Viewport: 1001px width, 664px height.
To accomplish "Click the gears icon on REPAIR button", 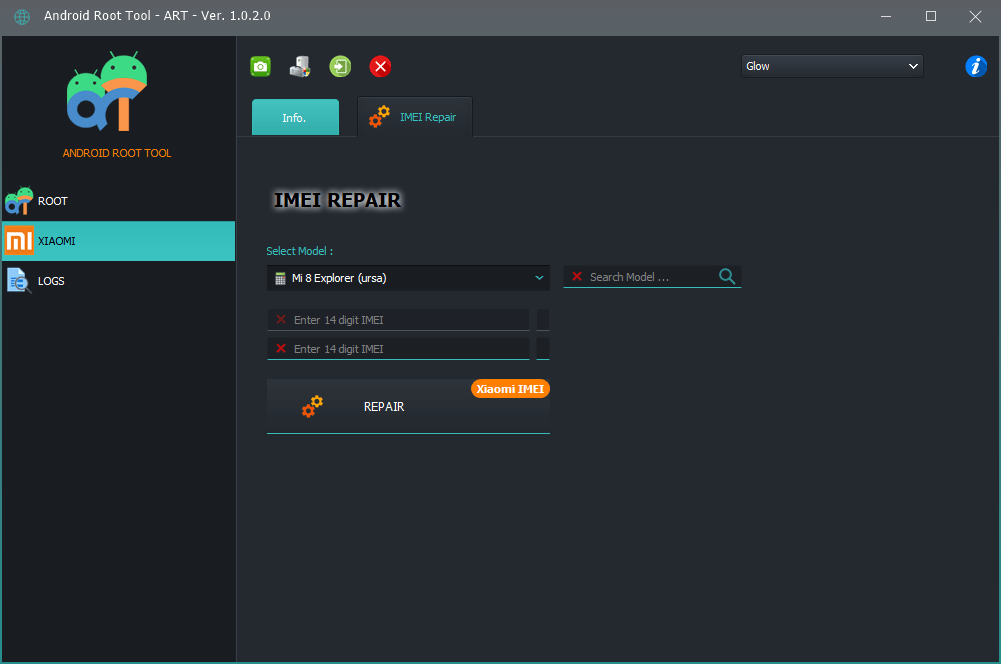I will pos(312,406).
